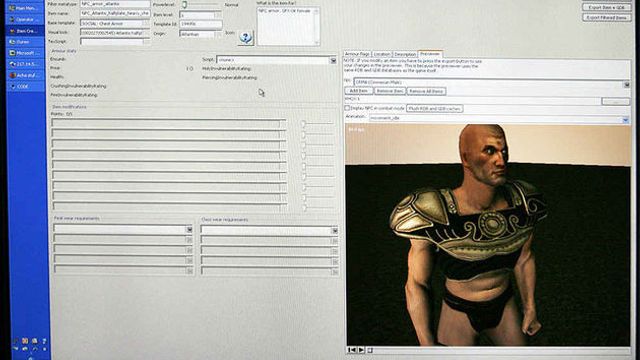The image size is (640, 360).
Task: Click the Visual look input field
Action: [x=115, y=33]
